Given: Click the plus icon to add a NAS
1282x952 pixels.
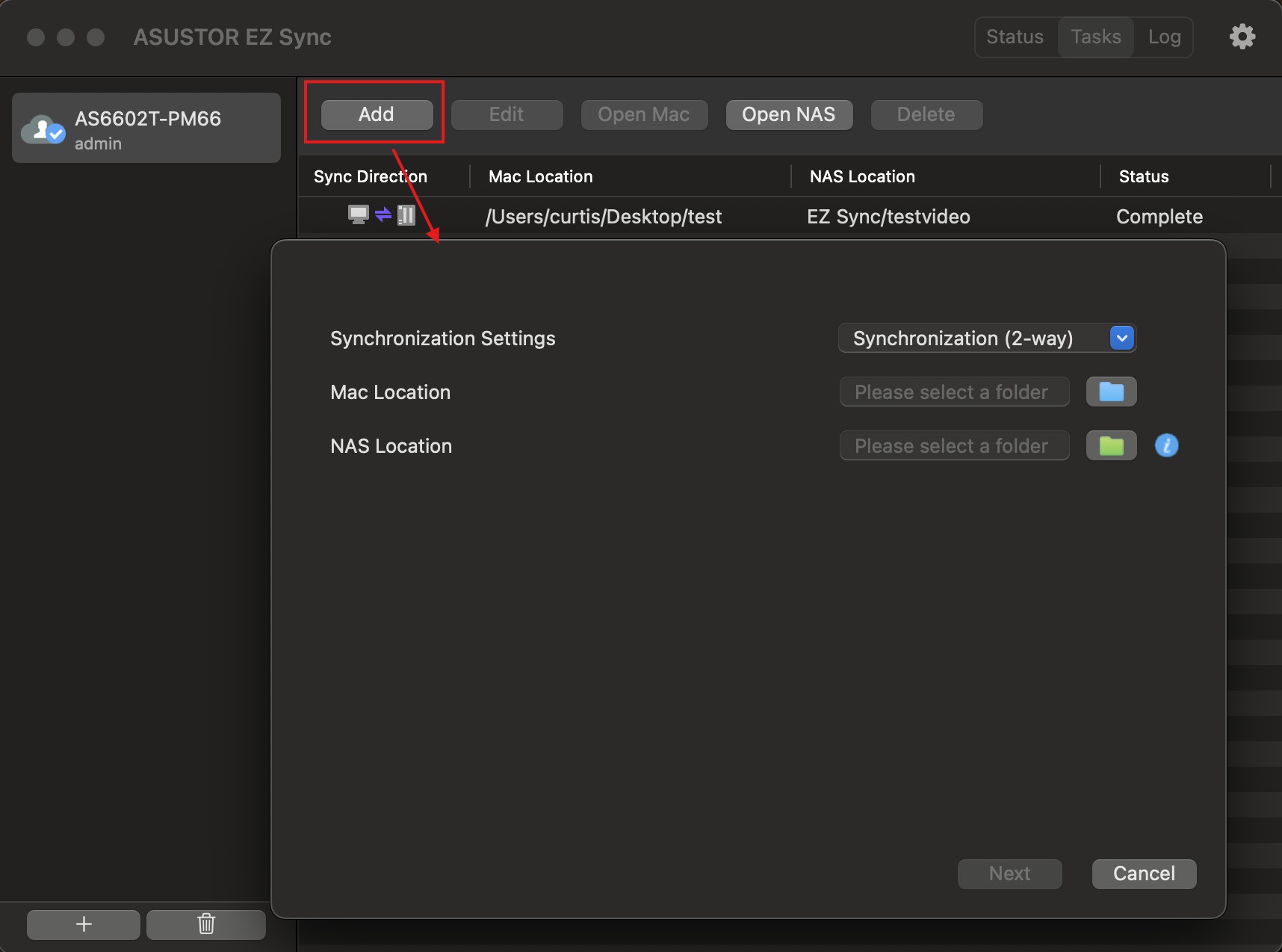Looking at the screenshot, I should click(x=84, y=924).
